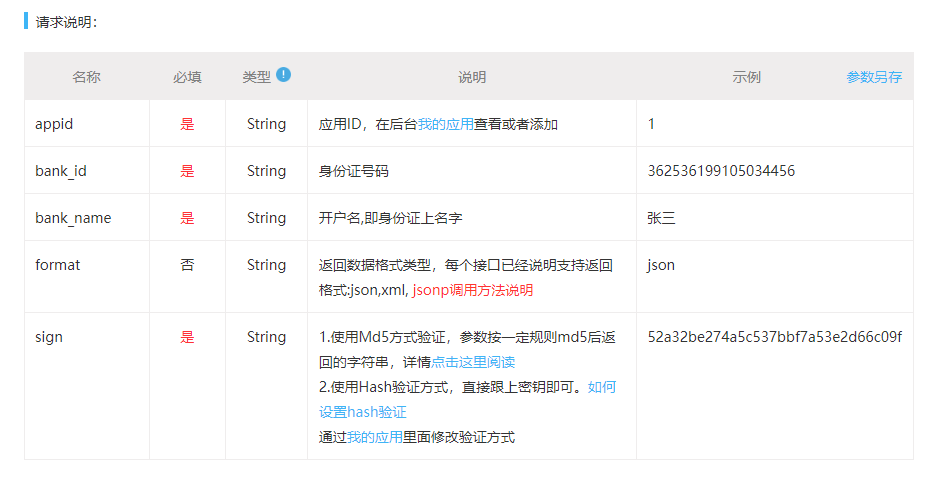Click the format parameter name
Screen dimensions: 939x480
[57, 265]
